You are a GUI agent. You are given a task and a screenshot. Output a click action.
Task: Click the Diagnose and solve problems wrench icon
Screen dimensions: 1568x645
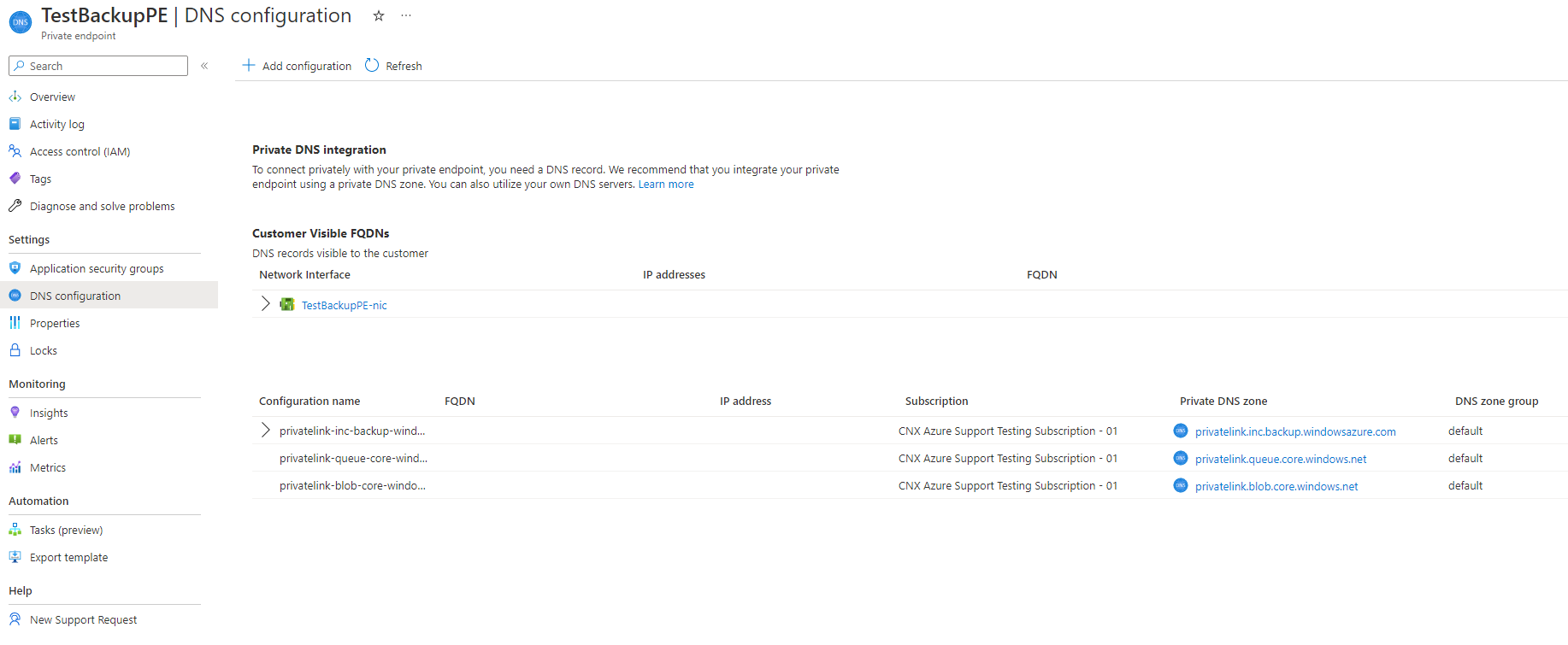(15, 206)
